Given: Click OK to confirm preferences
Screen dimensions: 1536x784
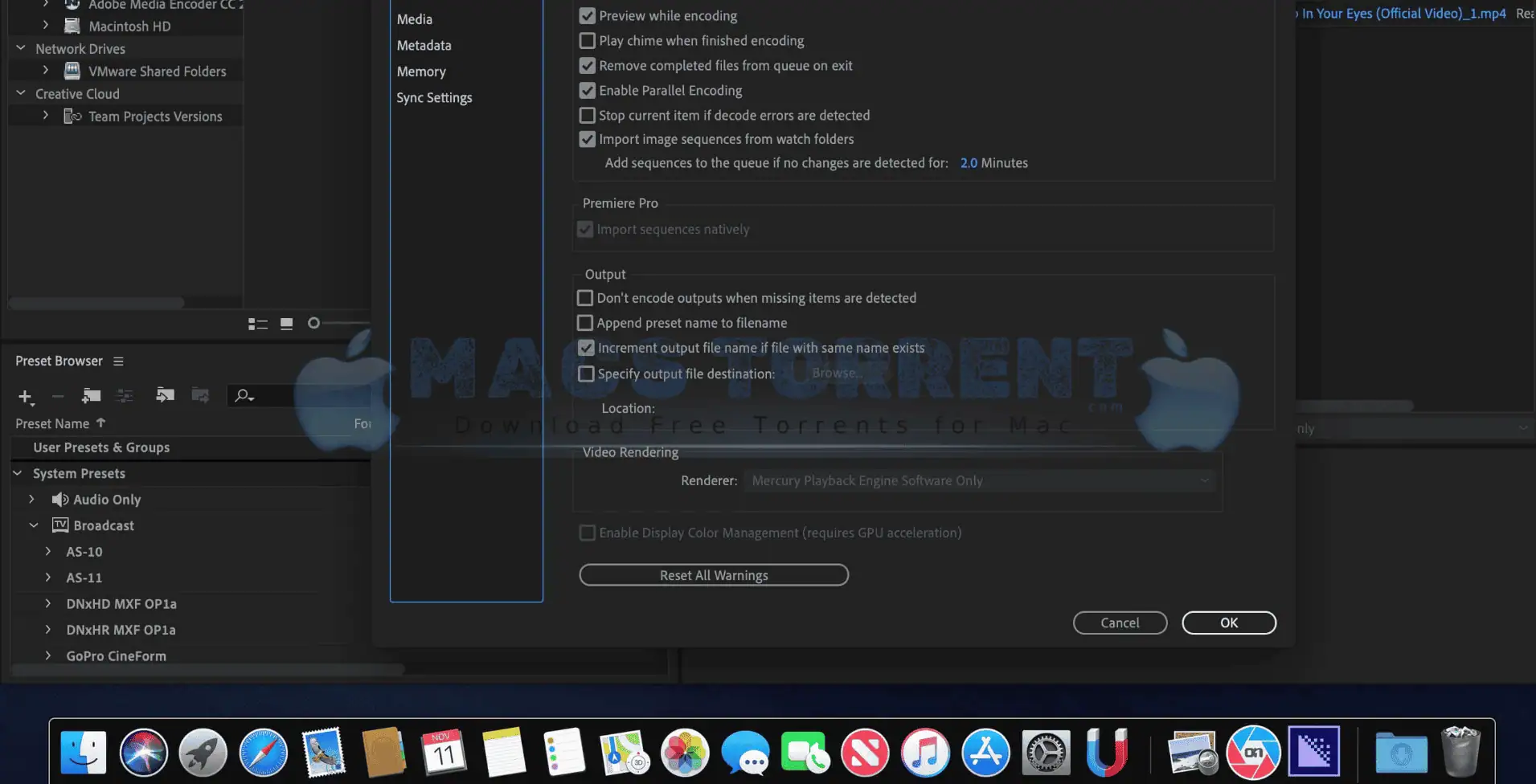Looking at the screenshot, I should (1229, 623).
